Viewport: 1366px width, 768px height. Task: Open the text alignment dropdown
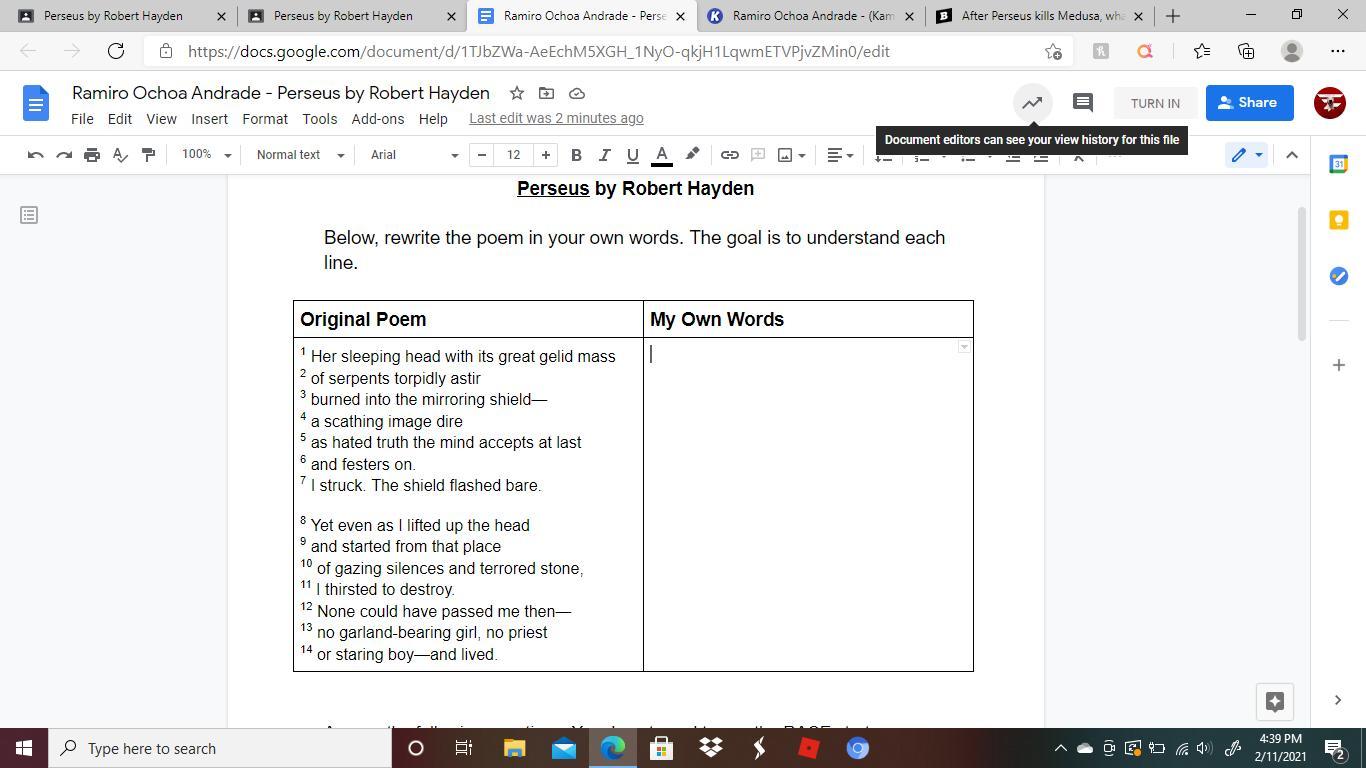pos(840,155)
